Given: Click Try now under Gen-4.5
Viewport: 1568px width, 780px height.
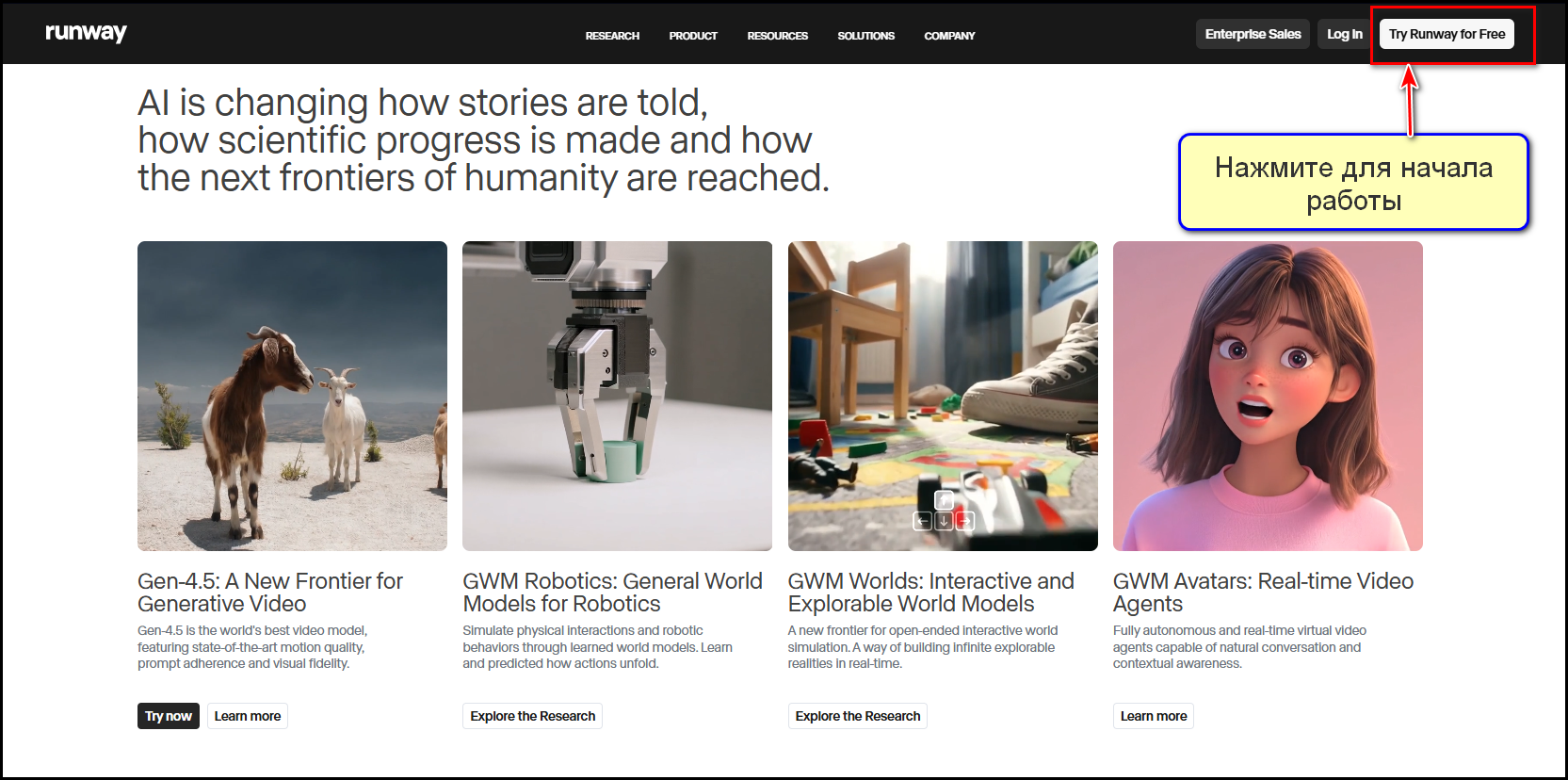Looking at the screenshot, I should click(x=169, y=716).
